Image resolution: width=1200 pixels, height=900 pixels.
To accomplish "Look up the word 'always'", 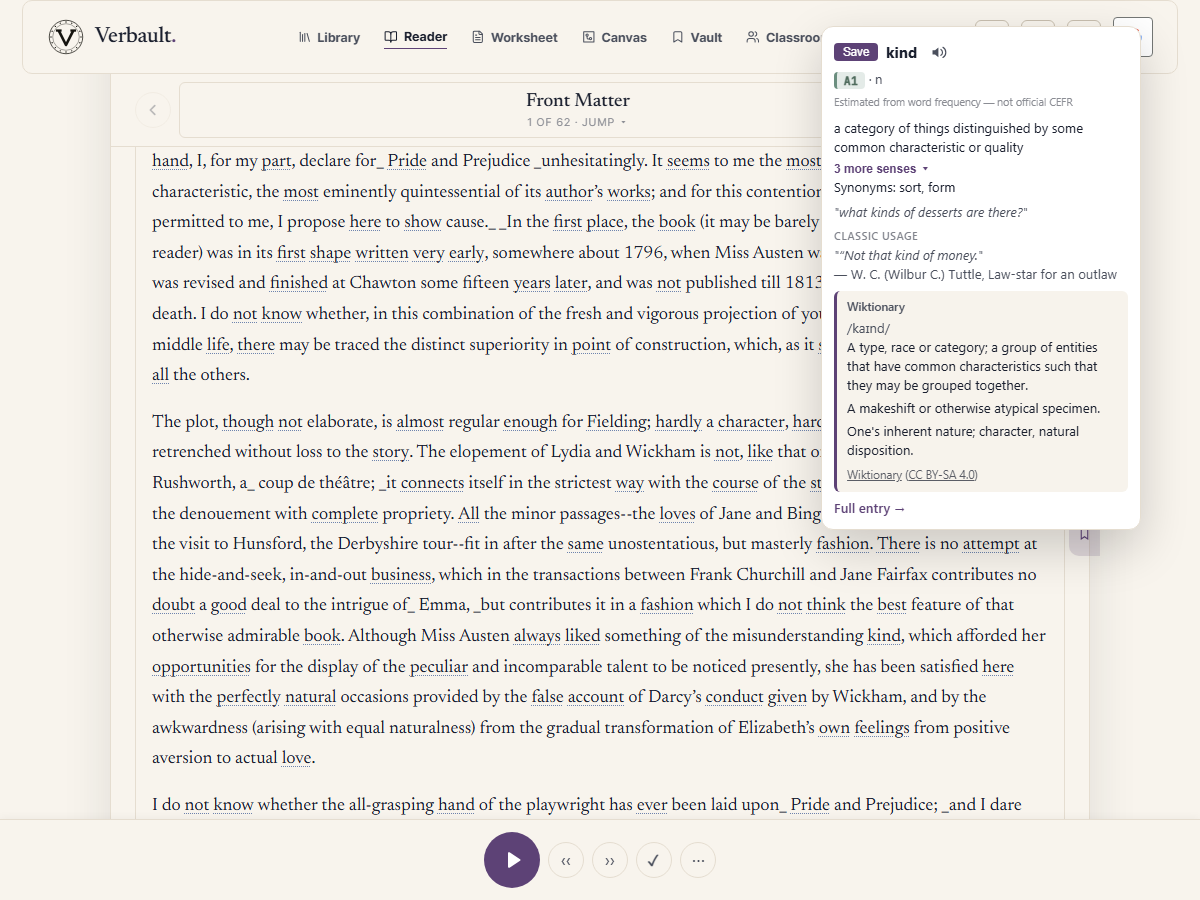I will coord(537,636).
